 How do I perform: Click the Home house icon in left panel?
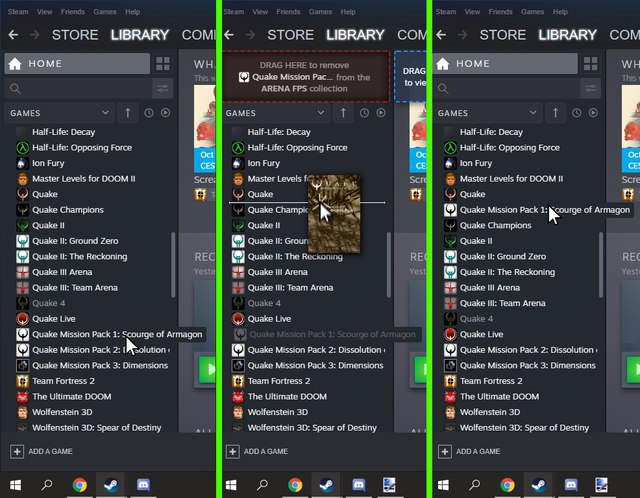pyautogui.click(x=15, y=64)
